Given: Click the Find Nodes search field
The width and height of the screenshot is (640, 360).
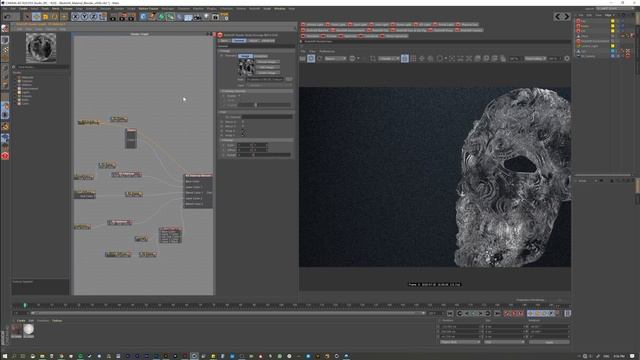Looking at the screenshot, I should tap(42, 67).
